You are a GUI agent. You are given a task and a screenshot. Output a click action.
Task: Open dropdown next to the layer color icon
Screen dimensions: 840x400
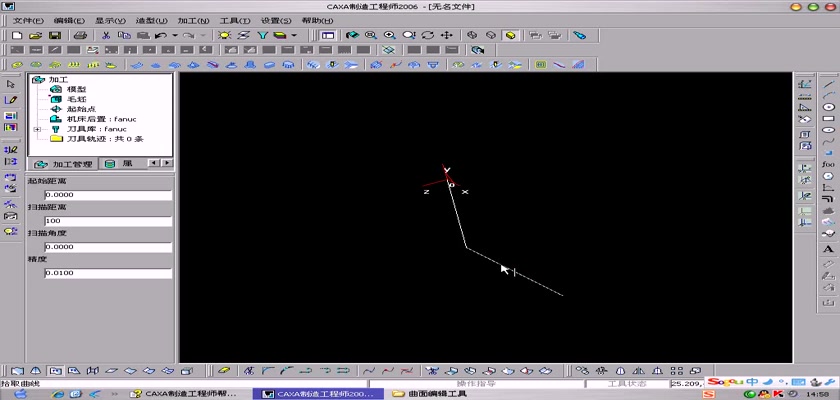[x=294, y=35]
